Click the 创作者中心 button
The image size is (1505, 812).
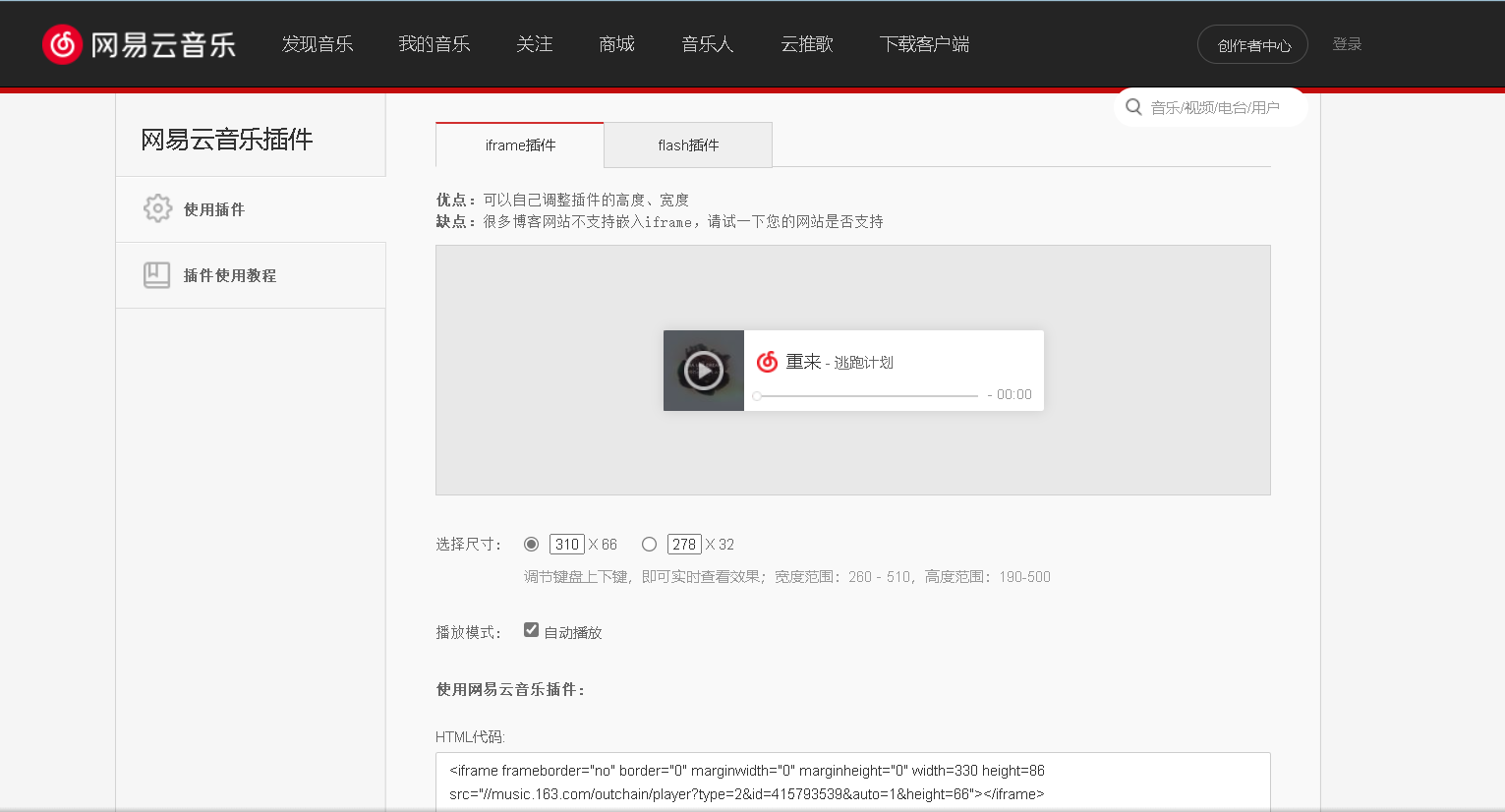(1252, 43)
